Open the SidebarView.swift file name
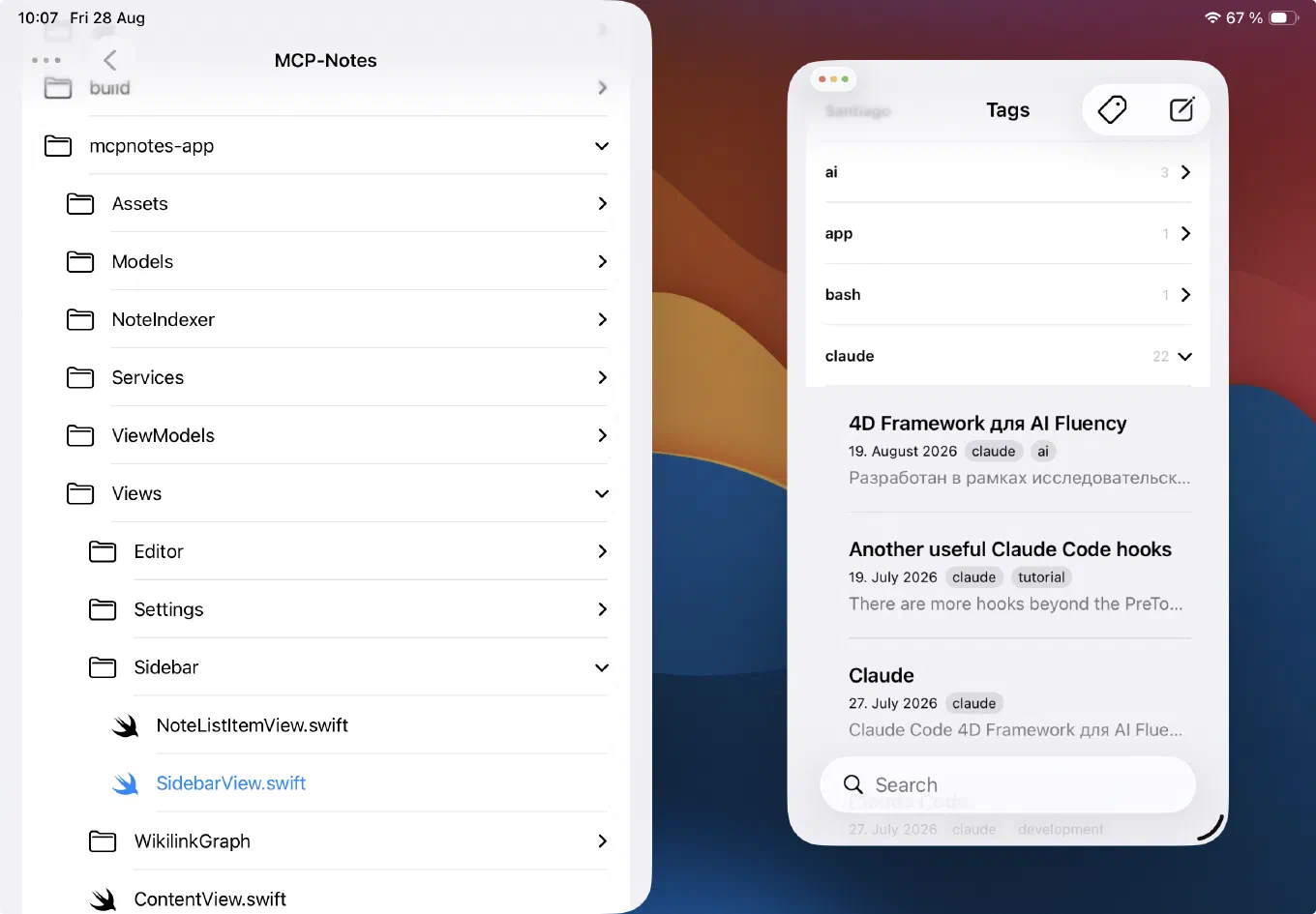 pyautogui.click(x=231, y=783)
